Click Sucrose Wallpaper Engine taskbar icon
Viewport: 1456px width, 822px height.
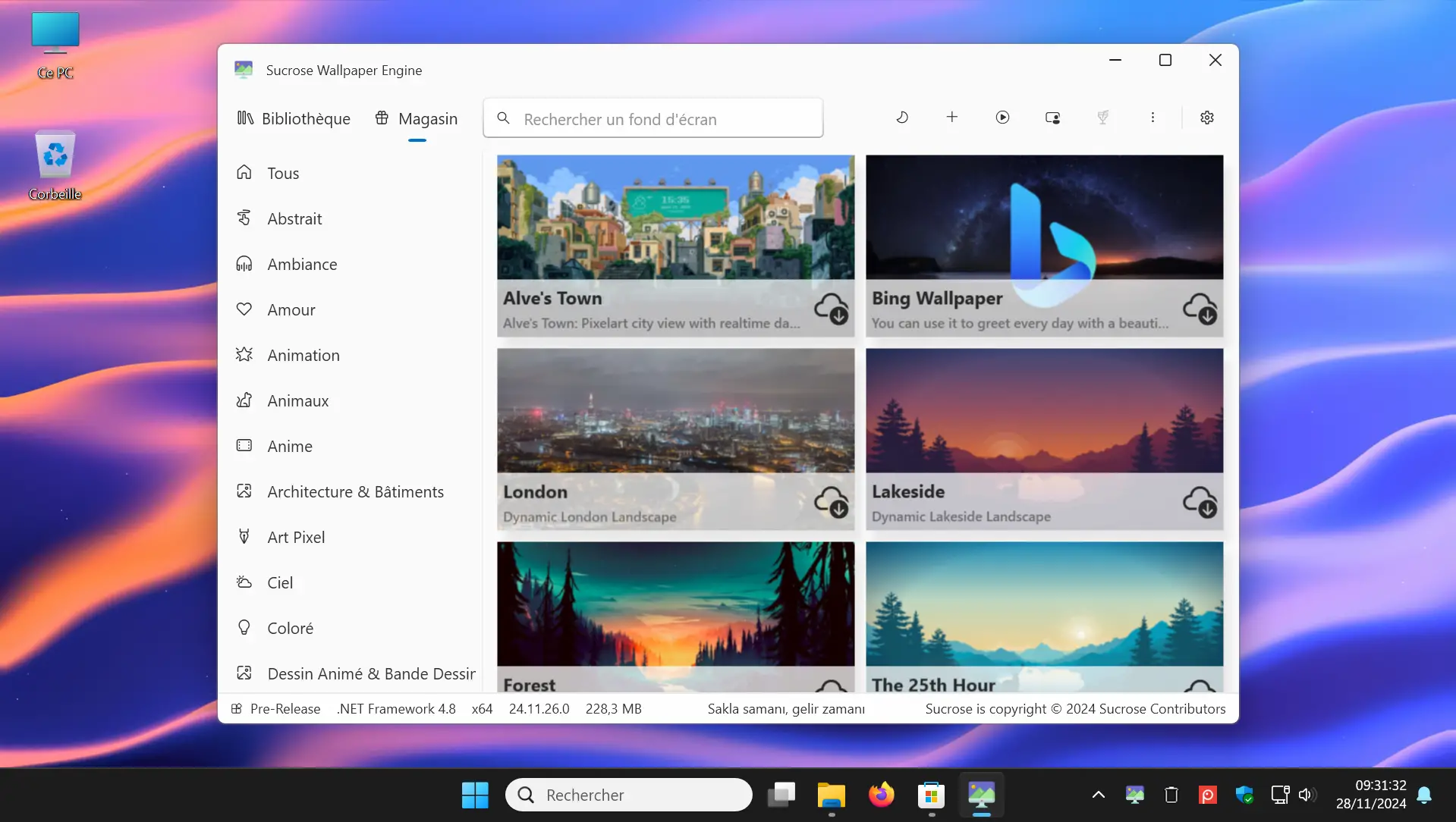(981, 795)
